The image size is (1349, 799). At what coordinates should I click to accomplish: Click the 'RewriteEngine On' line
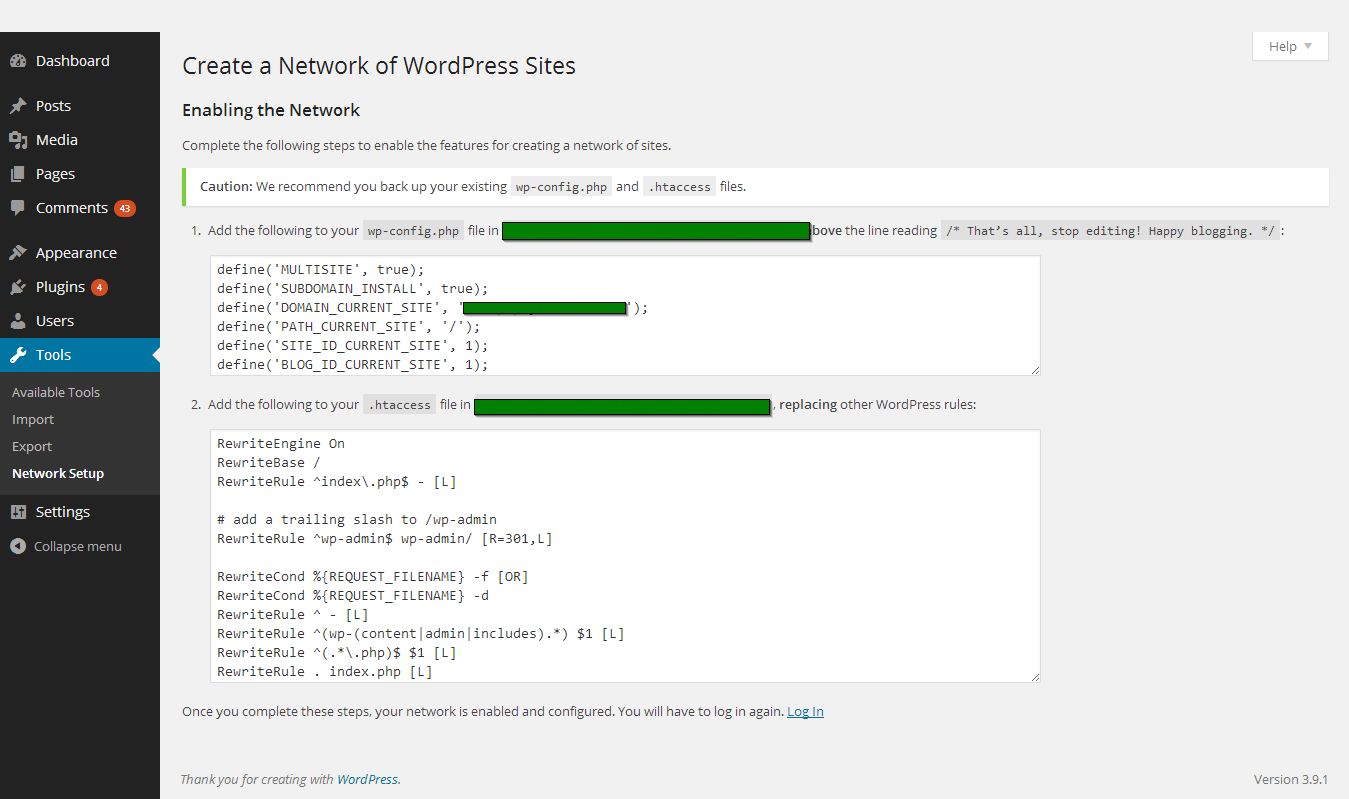[281, 443]
